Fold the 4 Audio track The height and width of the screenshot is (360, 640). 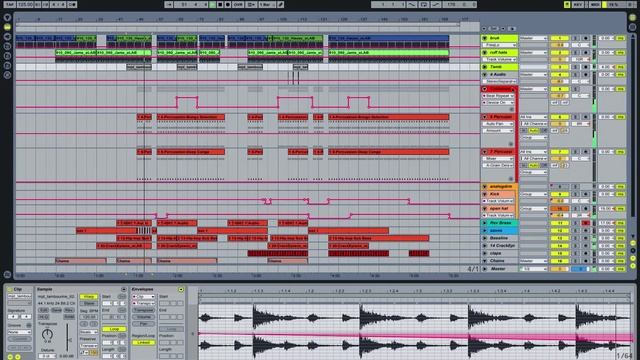pyautogui.click(x=484, y=75)
